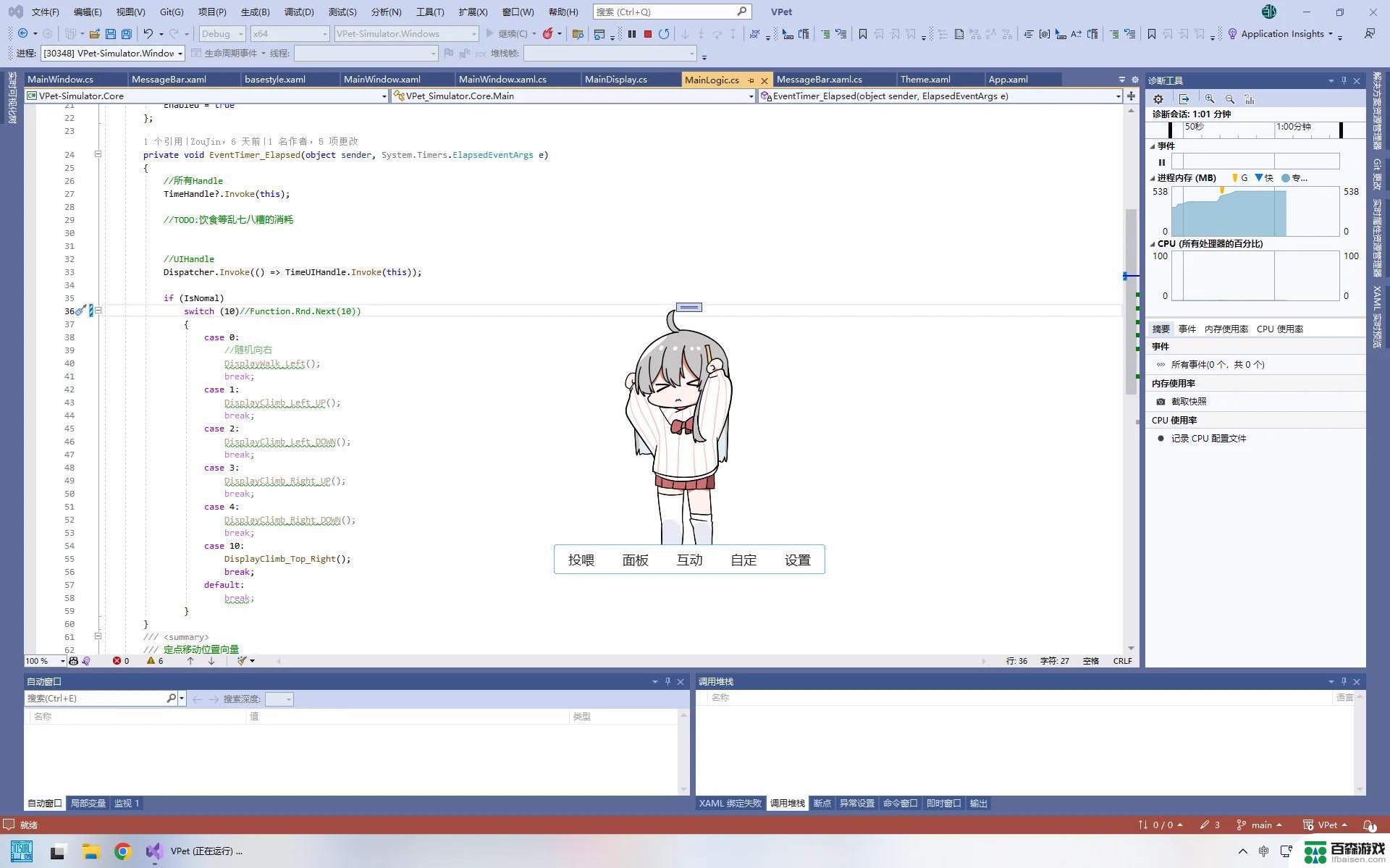Toggle the first bookmark icon
1390x868 pixels.
pyautogui.click(x=863, y=34)
